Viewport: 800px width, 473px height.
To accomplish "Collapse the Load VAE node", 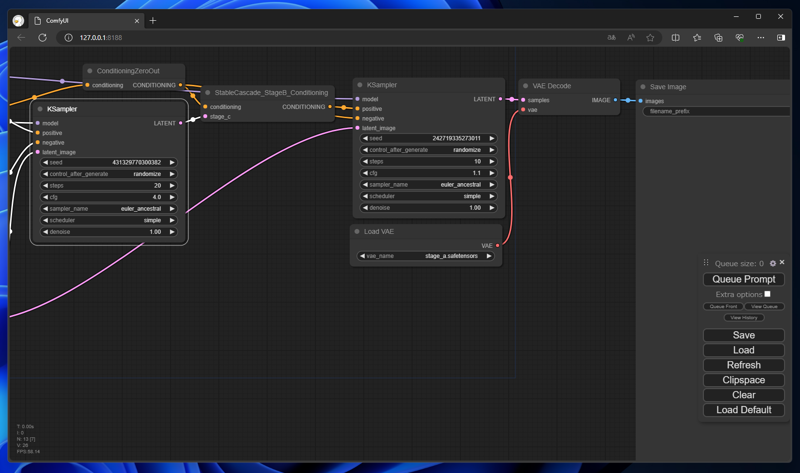I will pos(357,231).
